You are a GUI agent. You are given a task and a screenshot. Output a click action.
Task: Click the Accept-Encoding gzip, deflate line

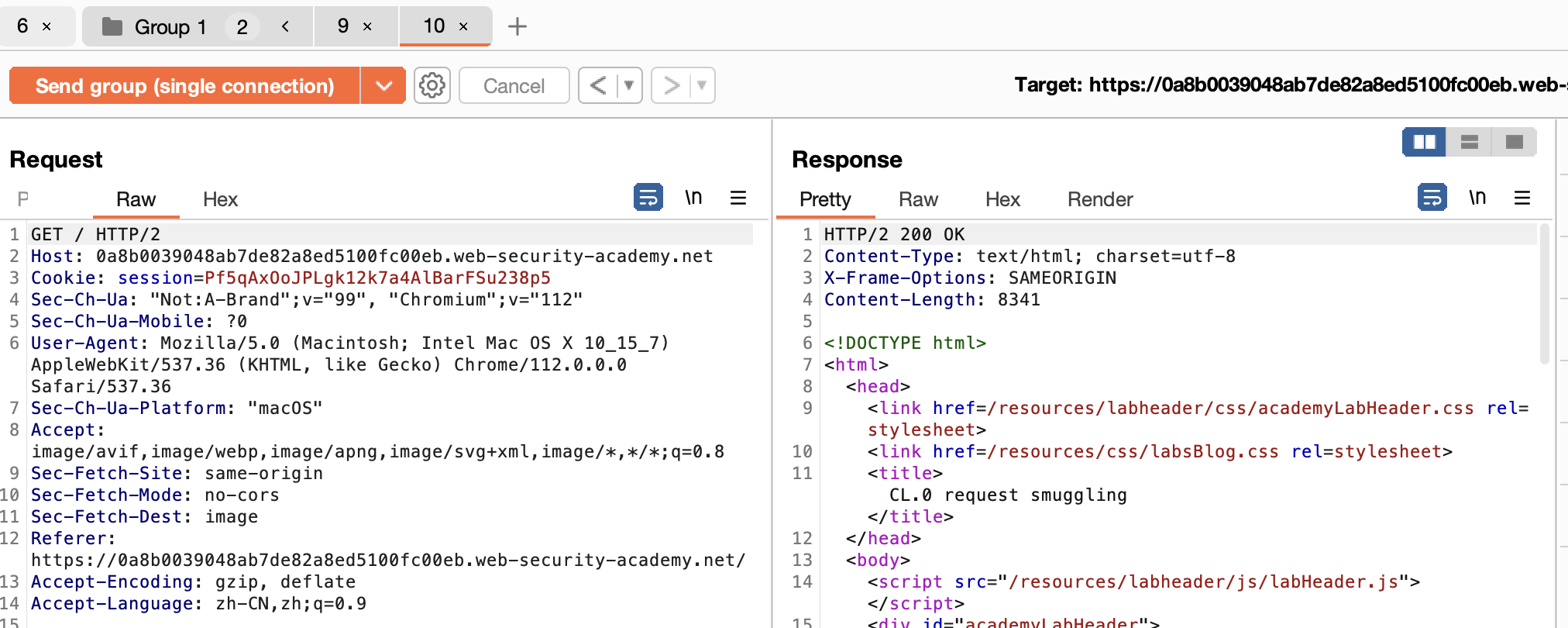193,581
